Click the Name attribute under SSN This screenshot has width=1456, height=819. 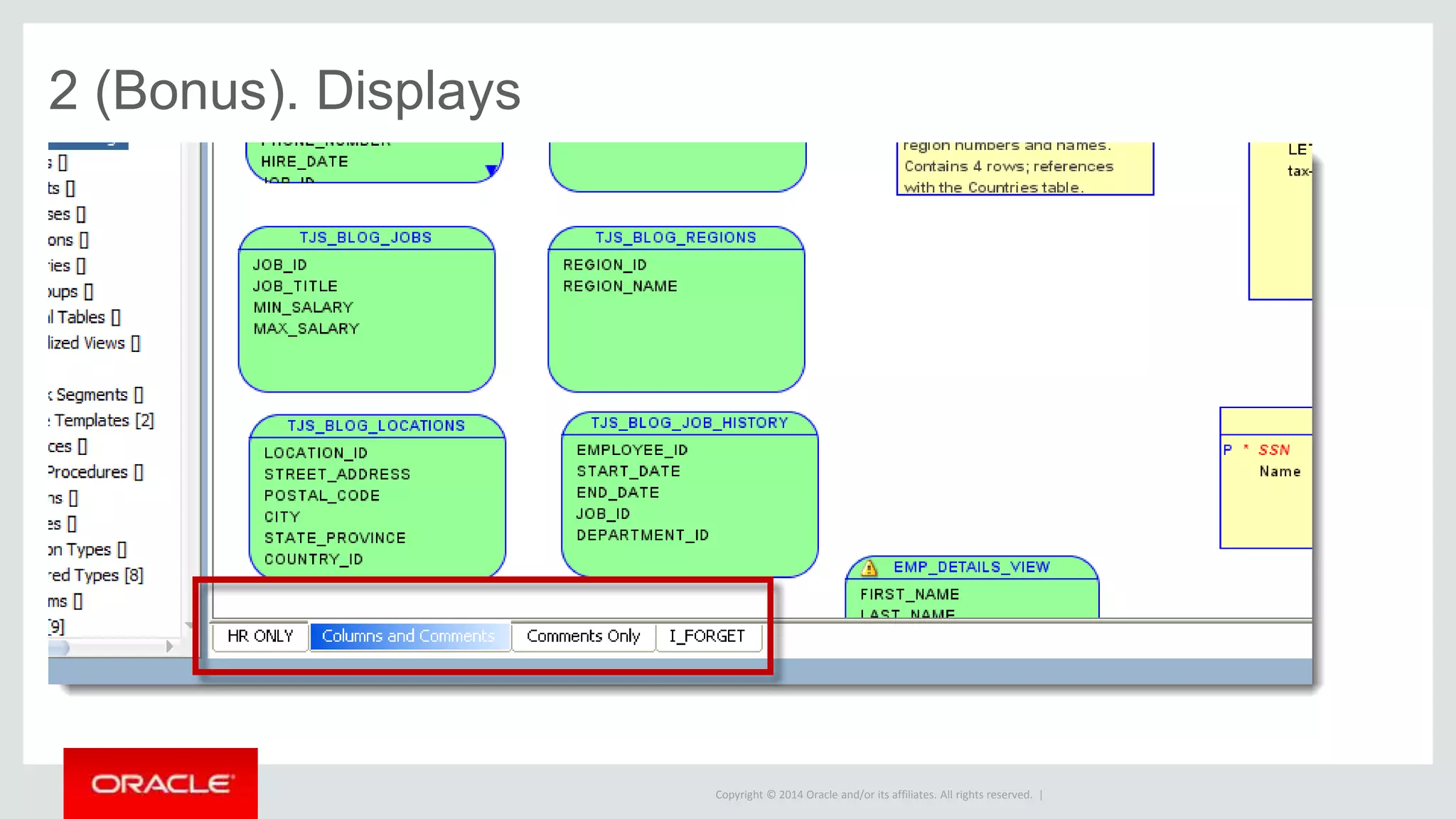(x=1280, y=472)
